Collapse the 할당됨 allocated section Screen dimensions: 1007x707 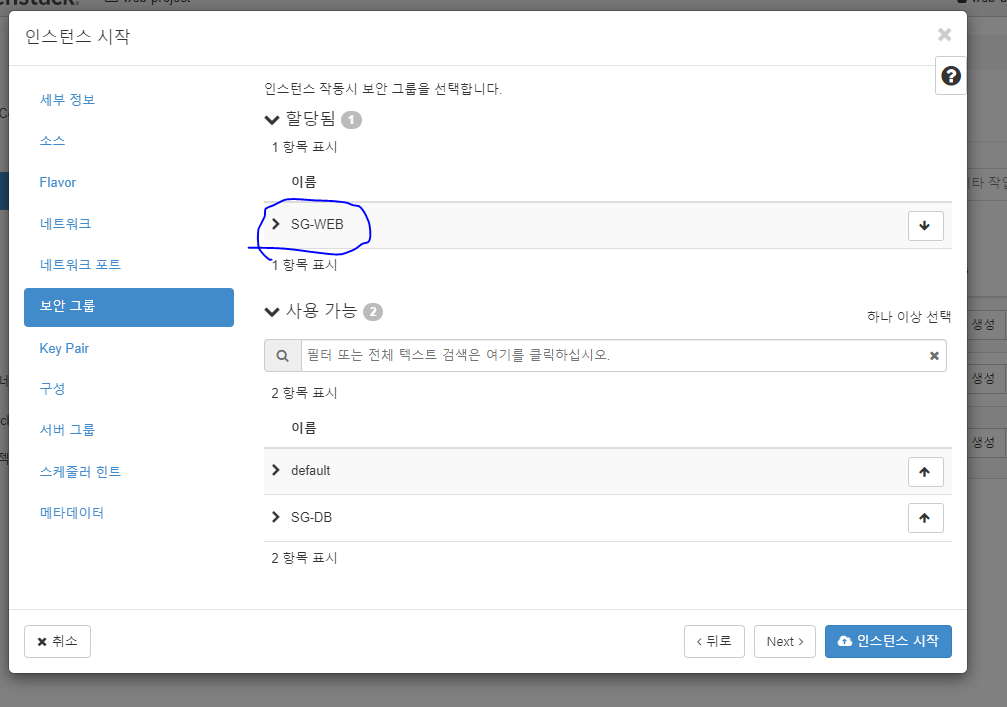click(272, 119)
